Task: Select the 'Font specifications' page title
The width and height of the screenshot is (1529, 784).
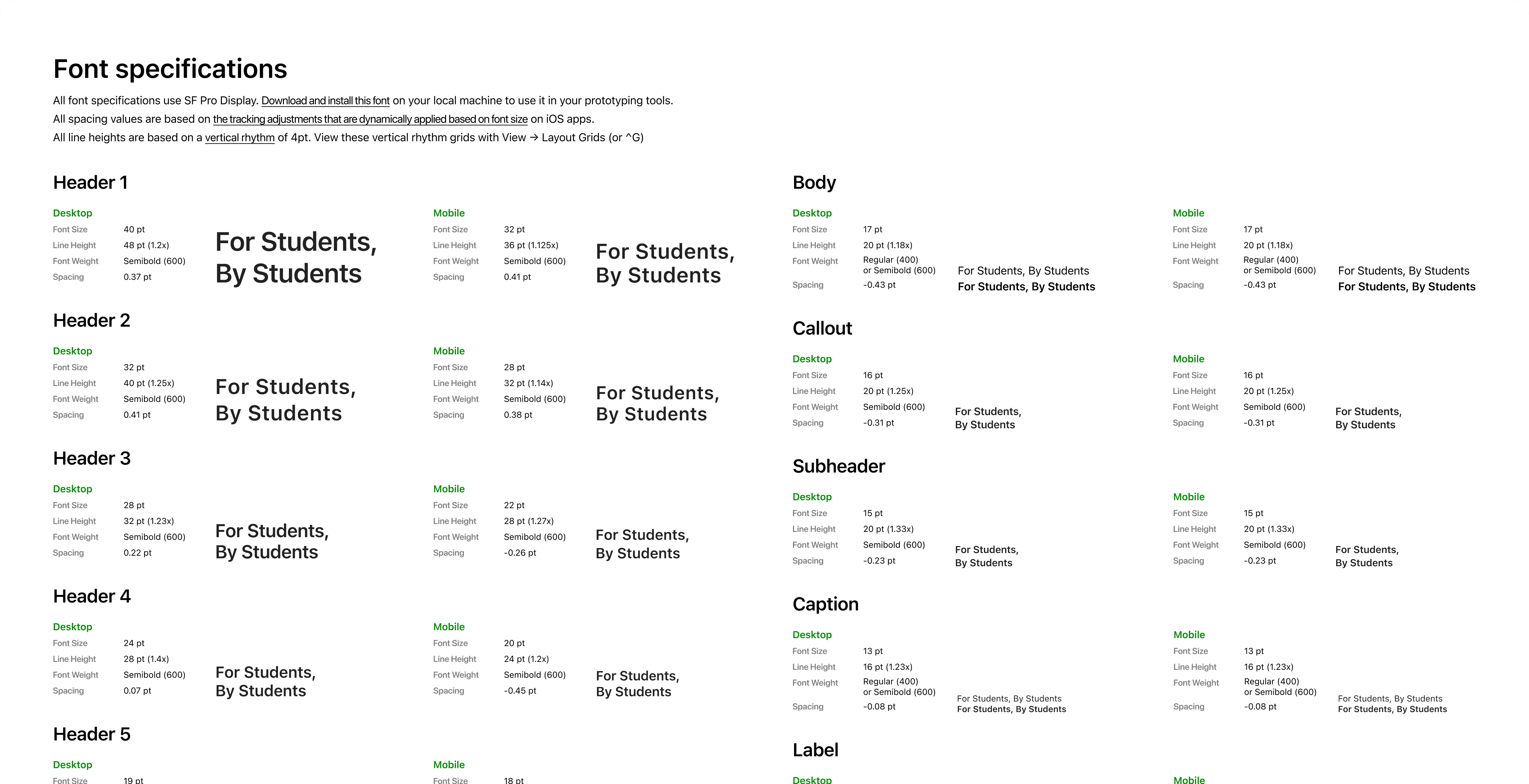Action: click(x=170, y=69)
